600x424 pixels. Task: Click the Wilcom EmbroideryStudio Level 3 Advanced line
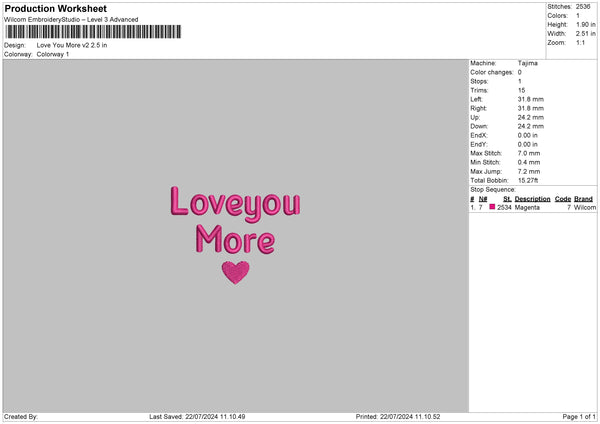point(71,20)
